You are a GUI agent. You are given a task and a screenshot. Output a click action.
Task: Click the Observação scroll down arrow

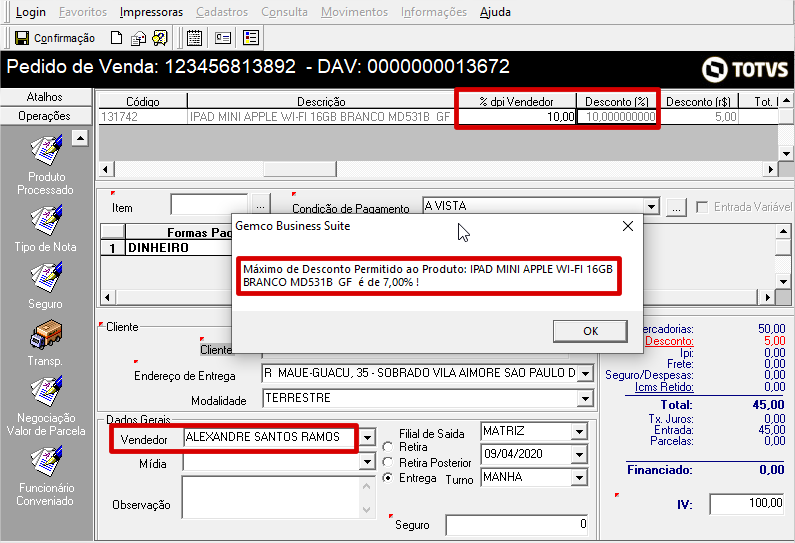367,510
